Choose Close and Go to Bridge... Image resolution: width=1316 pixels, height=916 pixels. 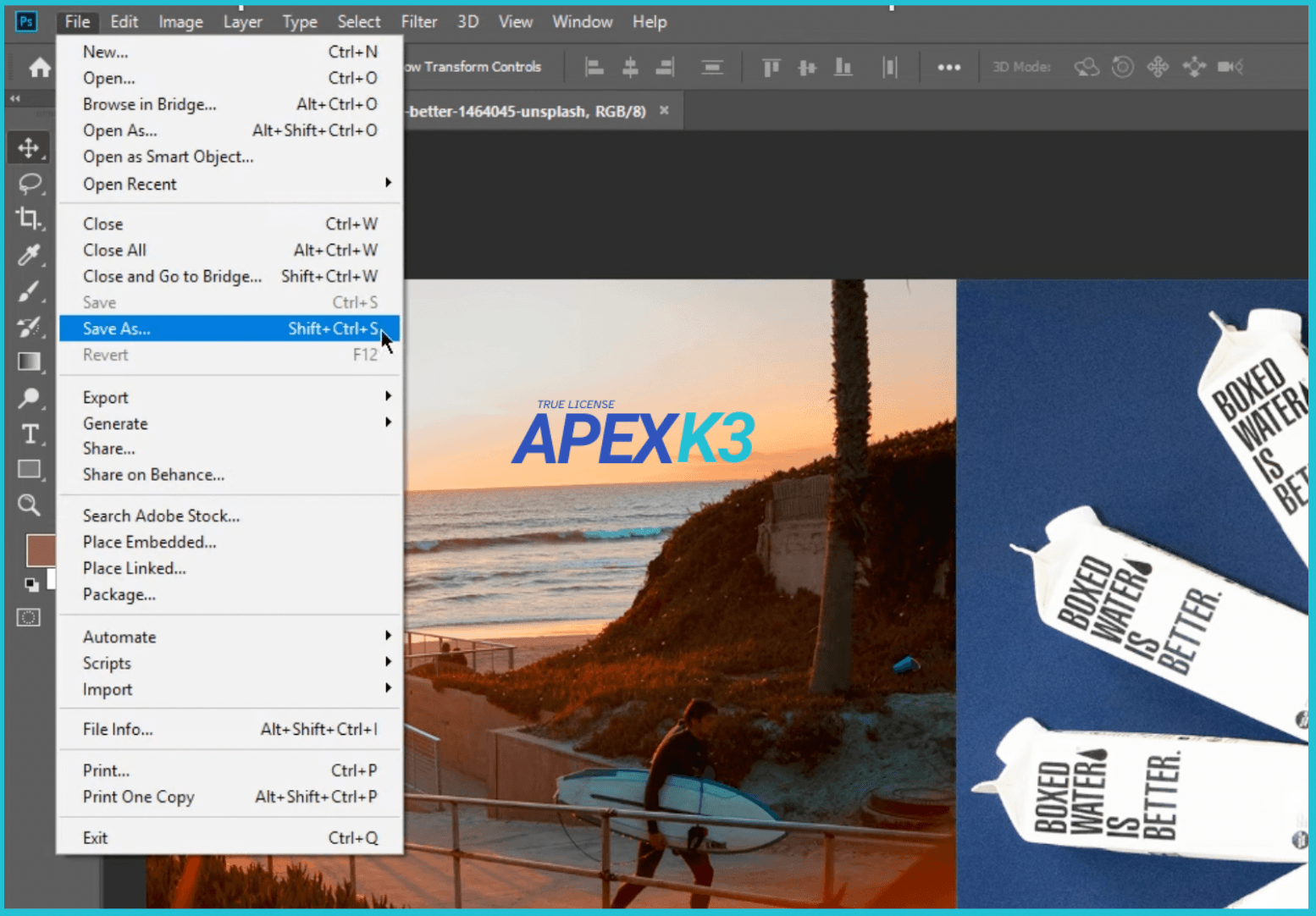(229, 276)
